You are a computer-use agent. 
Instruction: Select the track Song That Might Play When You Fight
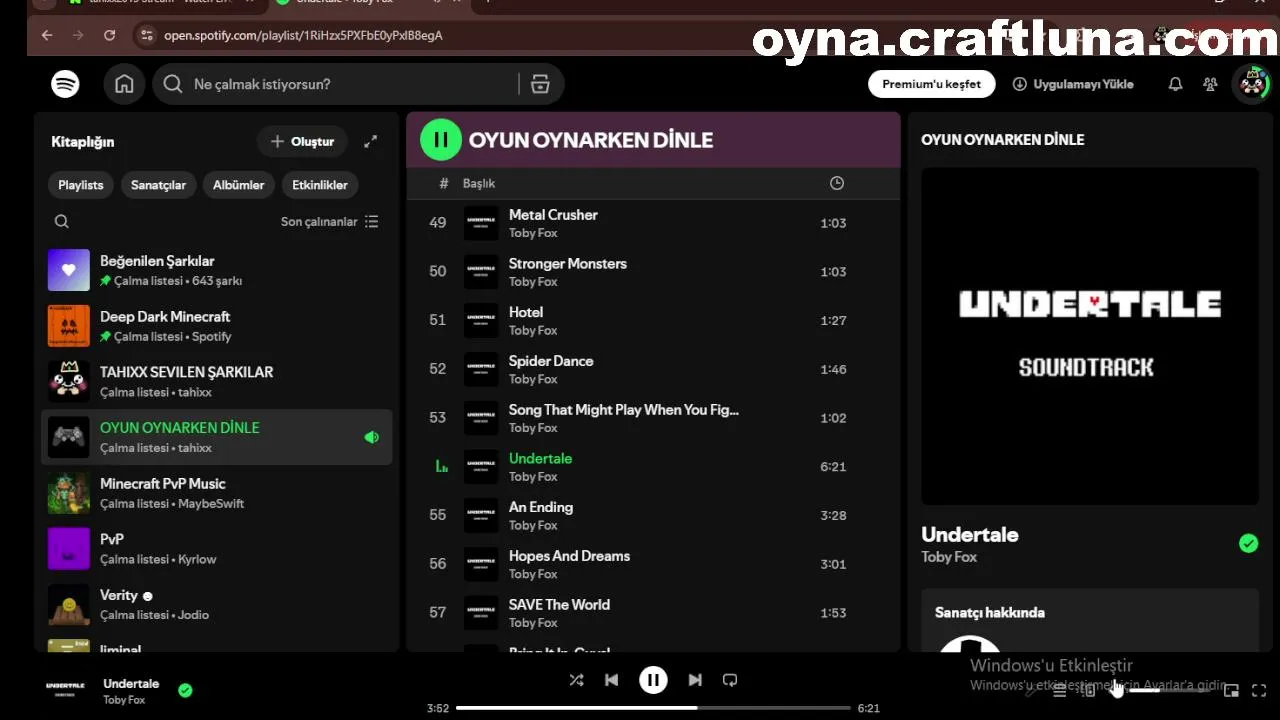tap(653, 418)
